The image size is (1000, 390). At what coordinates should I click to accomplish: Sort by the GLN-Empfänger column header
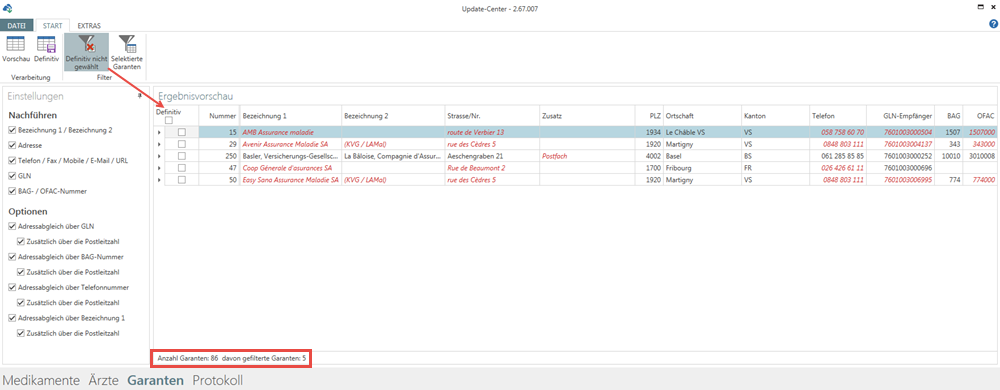click(901, 117)
